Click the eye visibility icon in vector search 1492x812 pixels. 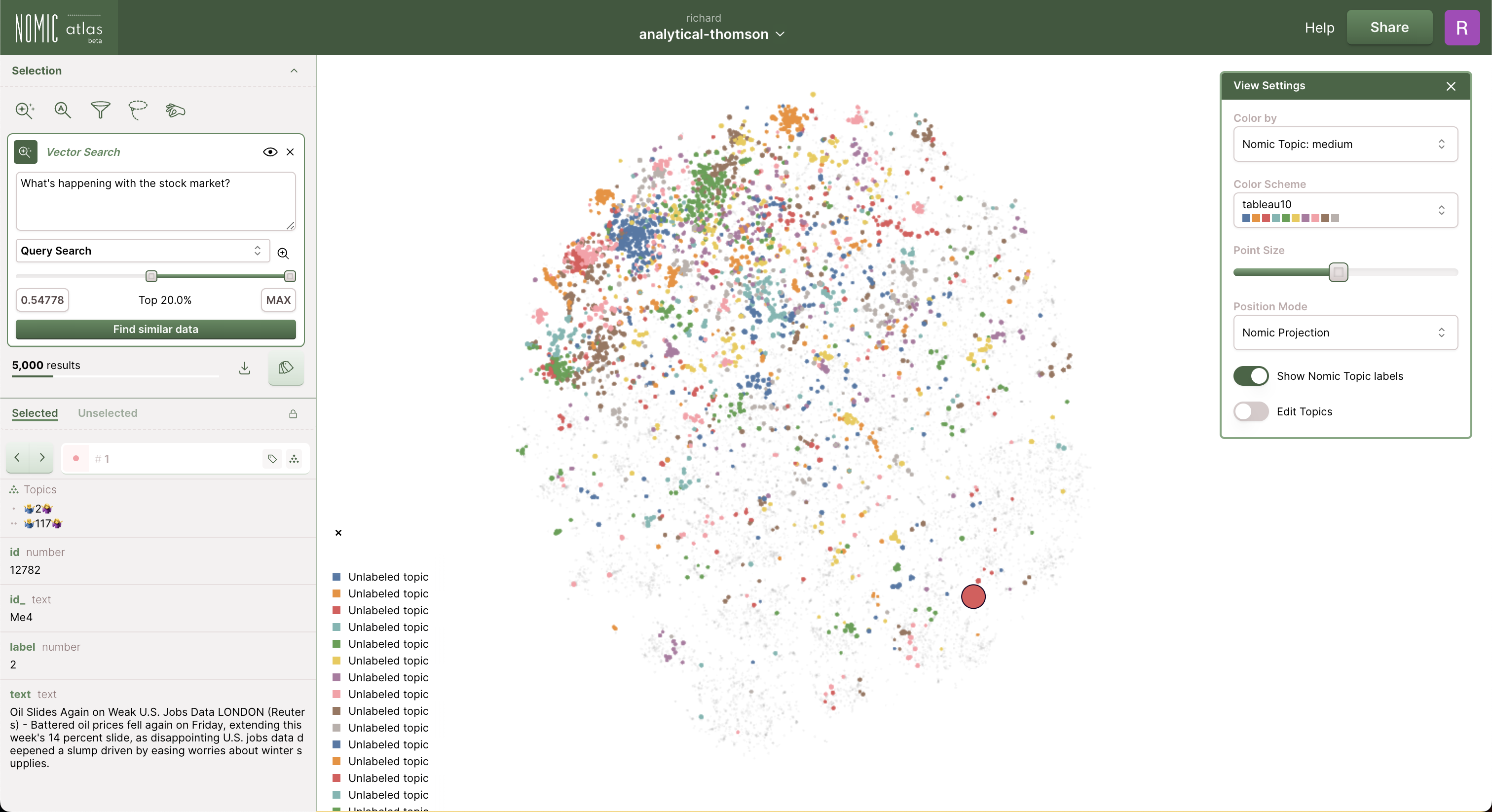[x=270, y=152]
